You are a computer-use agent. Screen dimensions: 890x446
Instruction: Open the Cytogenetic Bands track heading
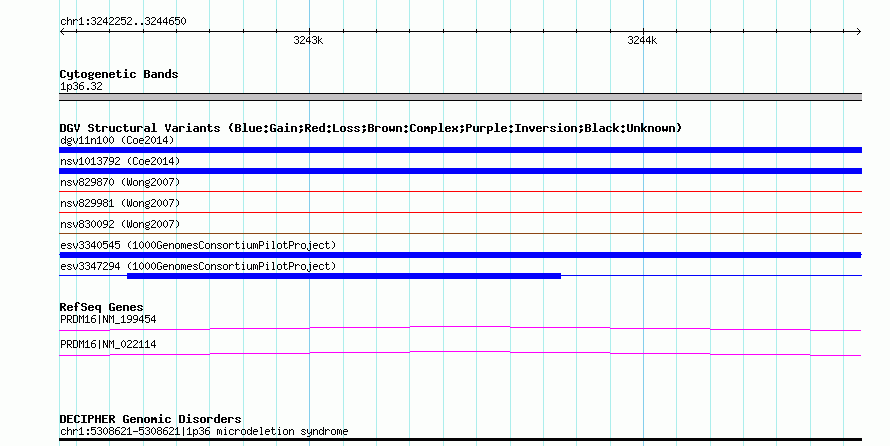pos(119,74)
